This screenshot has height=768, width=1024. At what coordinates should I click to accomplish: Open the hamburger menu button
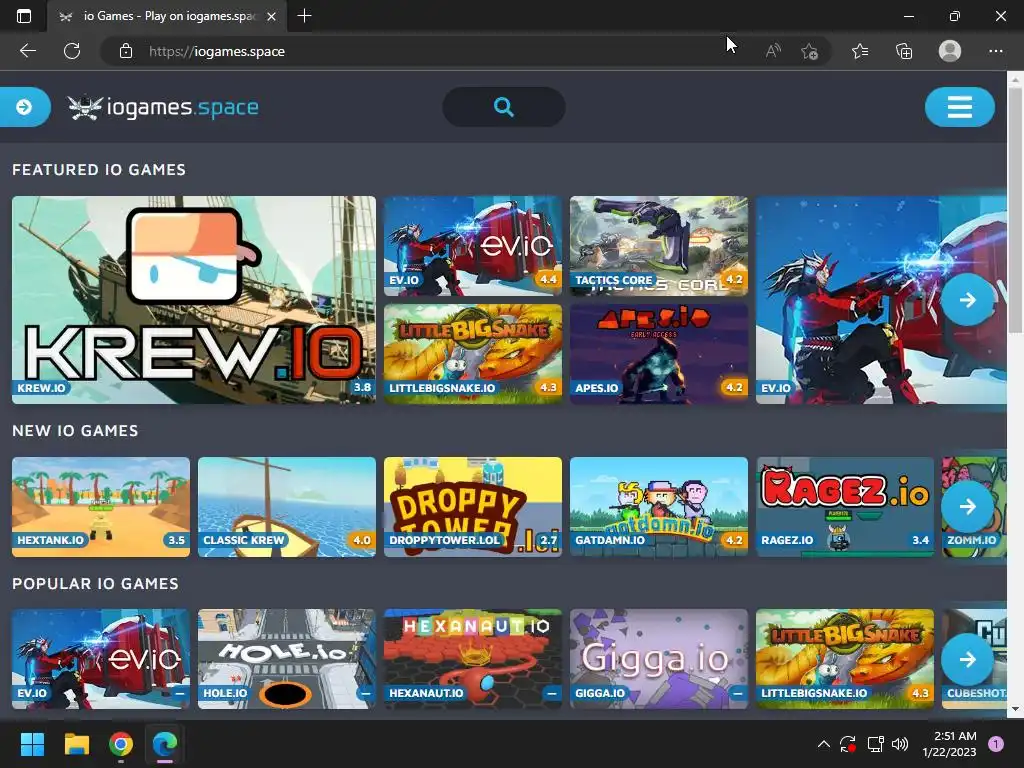coord(959,107)
